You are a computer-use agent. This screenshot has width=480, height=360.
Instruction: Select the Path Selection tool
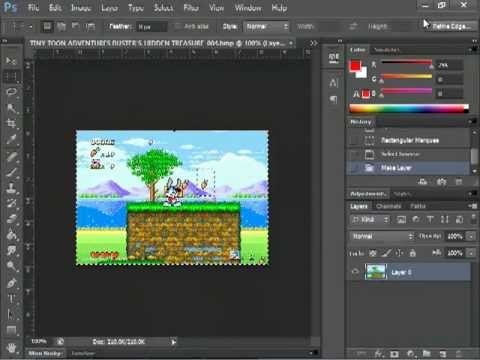pos(11,314)
